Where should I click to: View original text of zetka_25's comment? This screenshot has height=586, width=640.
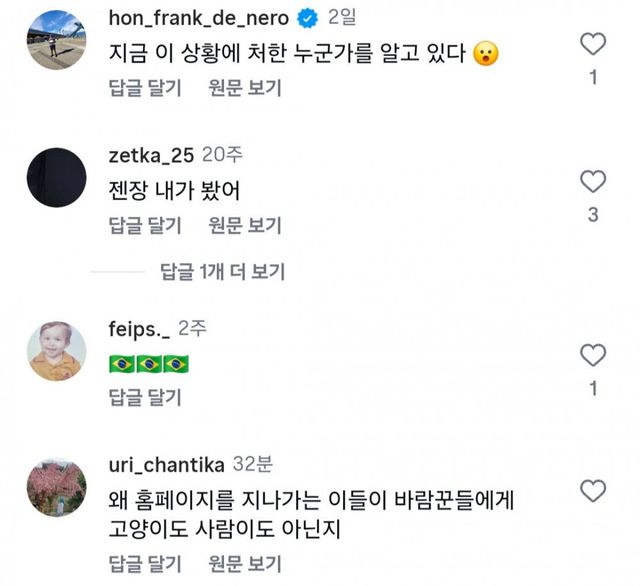pyautogui.click(x=245, y=225)
